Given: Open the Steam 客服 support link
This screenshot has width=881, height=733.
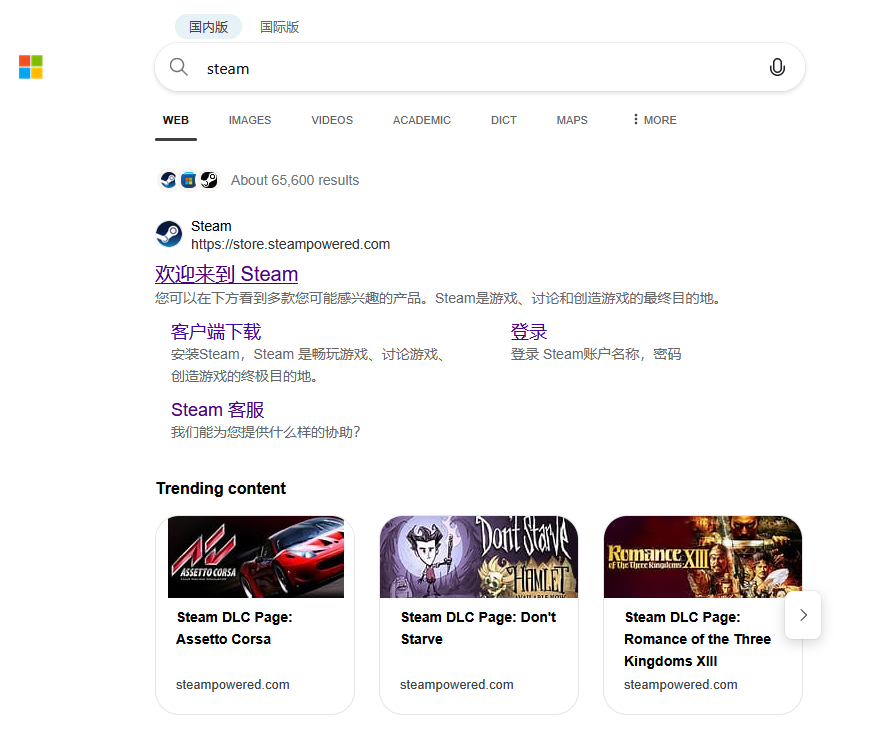Looking at the screenshot, I should click(217, 410).
